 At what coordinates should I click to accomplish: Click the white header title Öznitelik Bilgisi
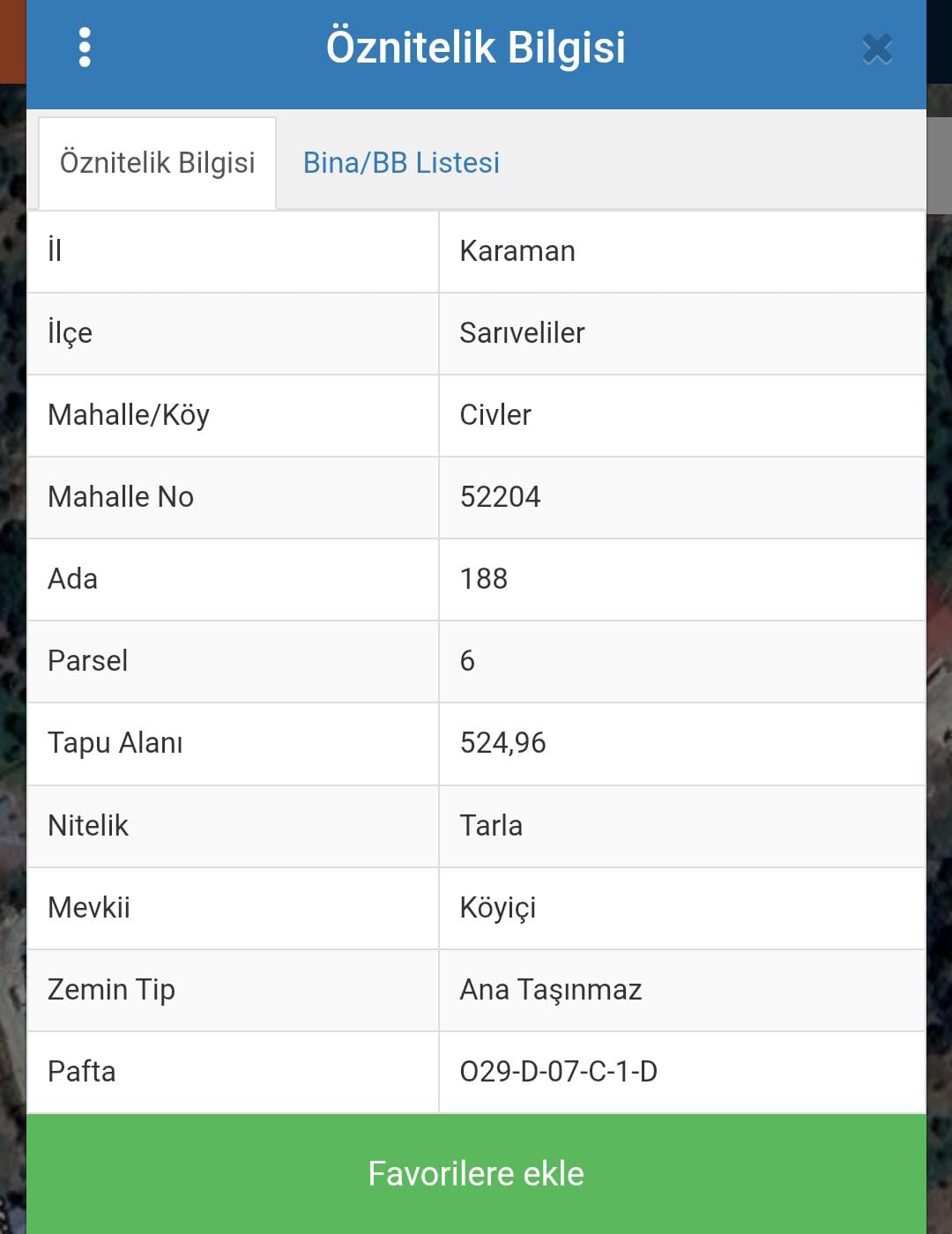pyautogui.click(x=476, y=48)
